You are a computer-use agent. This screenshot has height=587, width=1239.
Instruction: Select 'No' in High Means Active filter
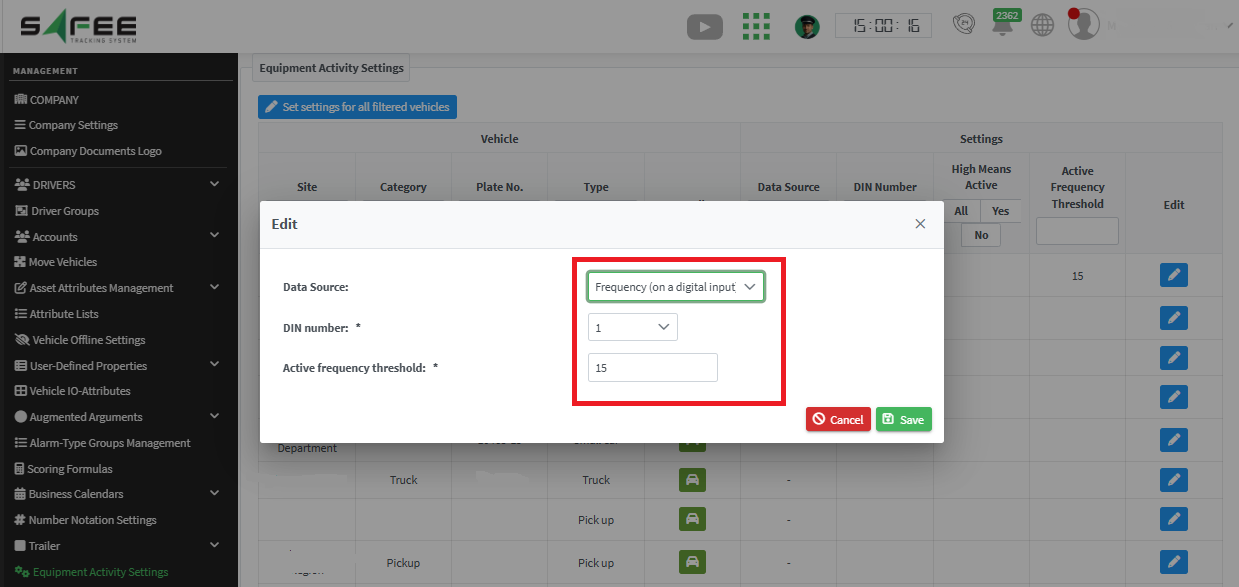[x=981, y=235]
